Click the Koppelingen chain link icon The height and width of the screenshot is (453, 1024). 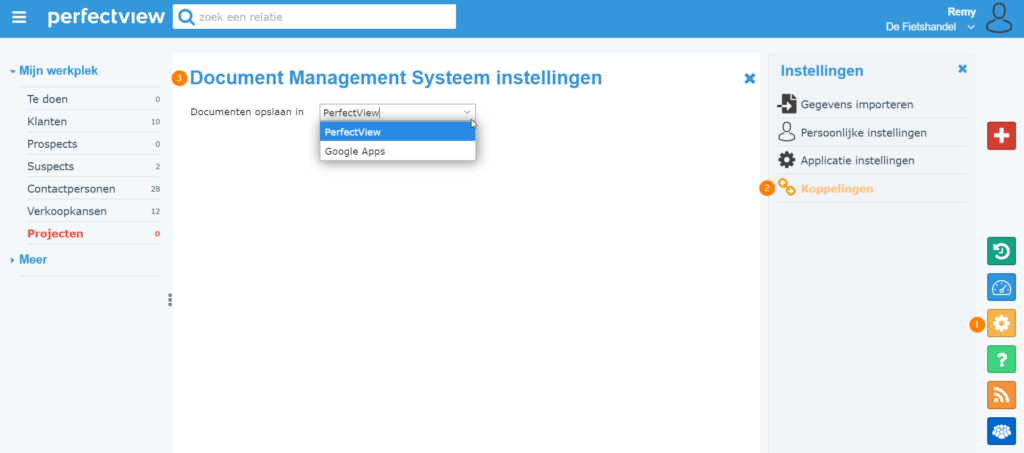tap(787, 188)
